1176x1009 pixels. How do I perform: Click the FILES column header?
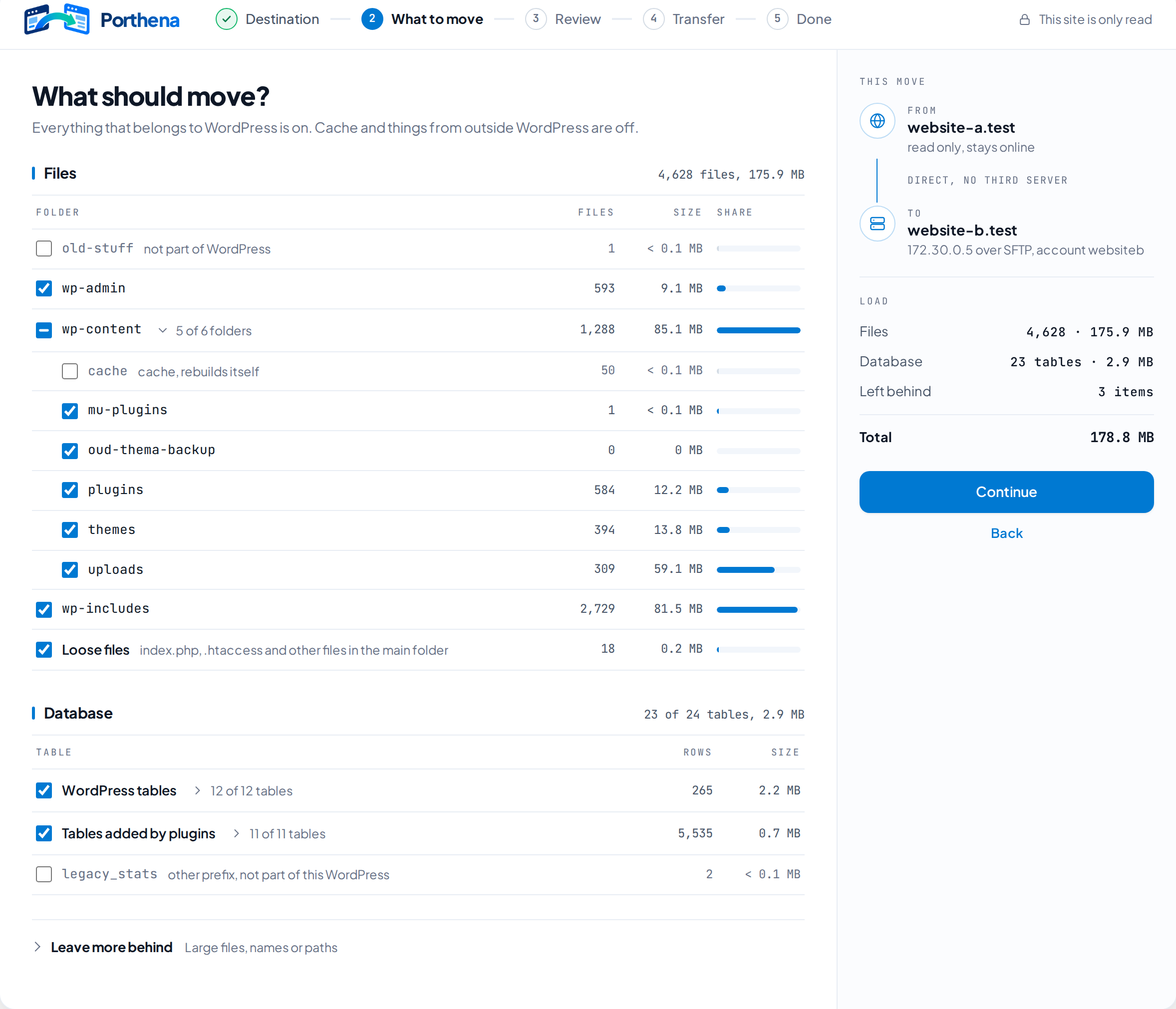(596, 212)
